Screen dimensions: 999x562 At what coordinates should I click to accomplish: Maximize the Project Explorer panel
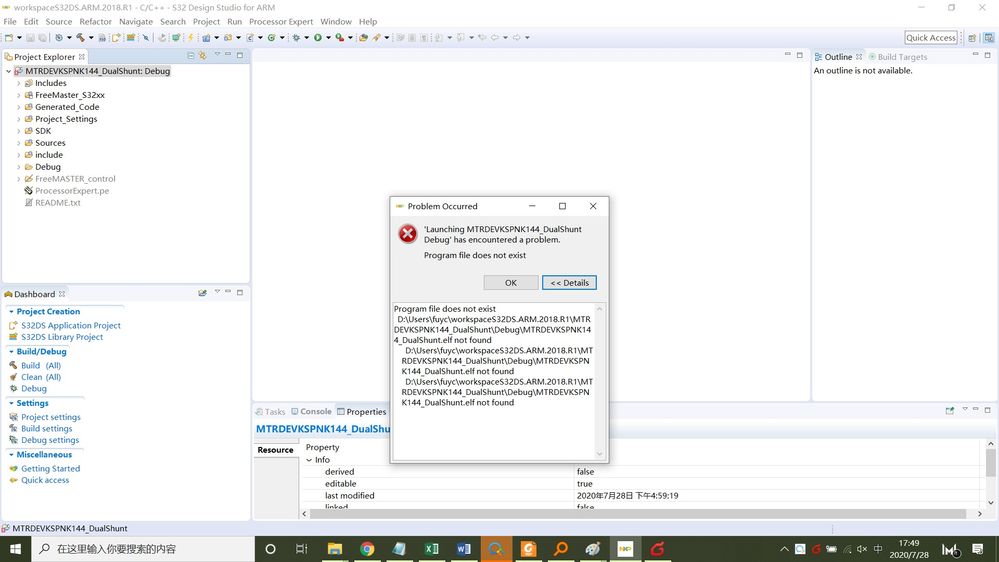tap(240, 55)
